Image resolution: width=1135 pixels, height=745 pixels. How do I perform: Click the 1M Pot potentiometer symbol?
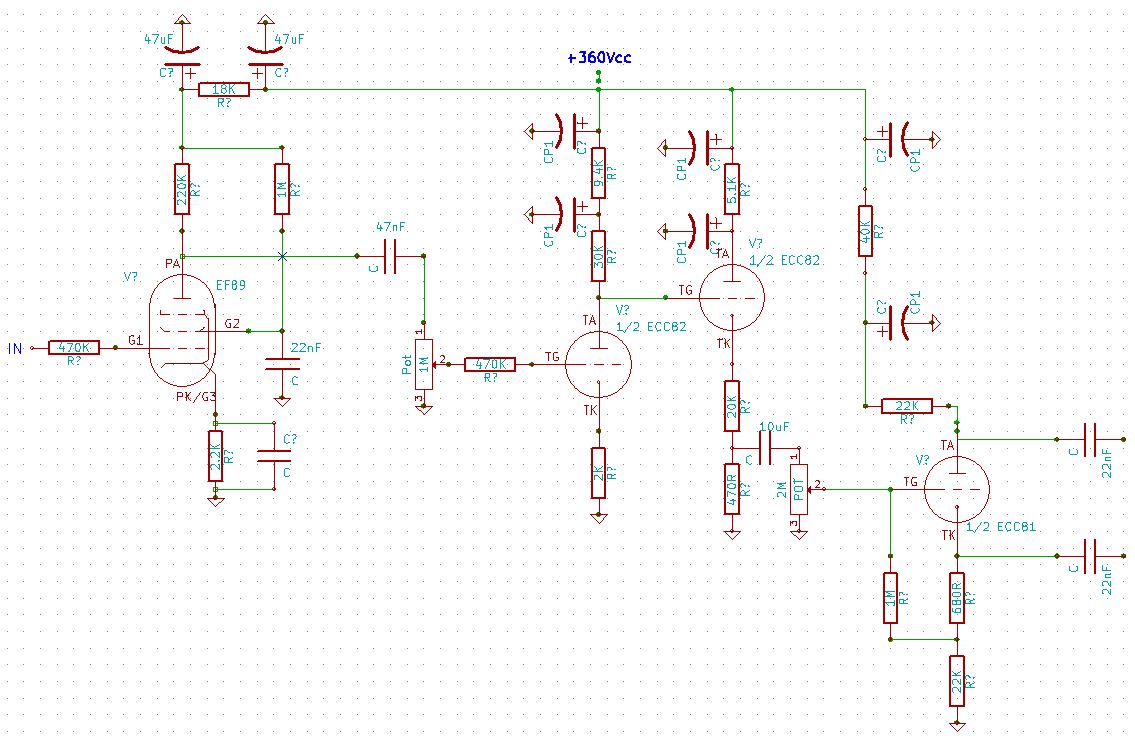(x=424, y=363)
